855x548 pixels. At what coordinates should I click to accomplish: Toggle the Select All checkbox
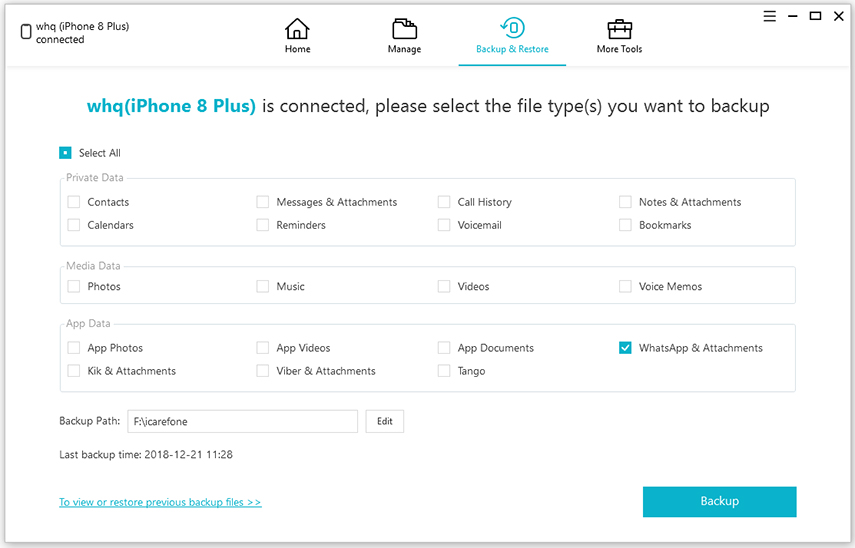(65, 153)
